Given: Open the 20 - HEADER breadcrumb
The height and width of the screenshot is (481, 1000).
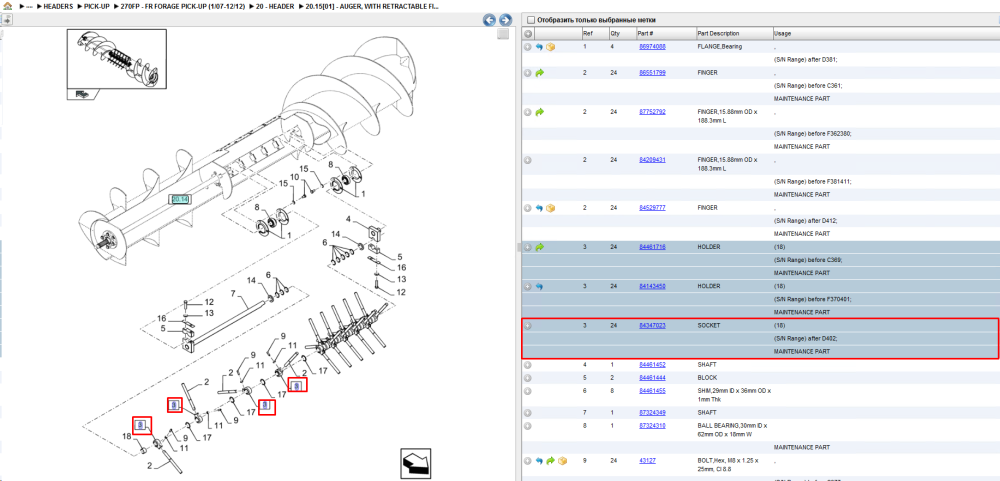Looking at the screenshot, I should pyautogui.click(x=277, y=6).
